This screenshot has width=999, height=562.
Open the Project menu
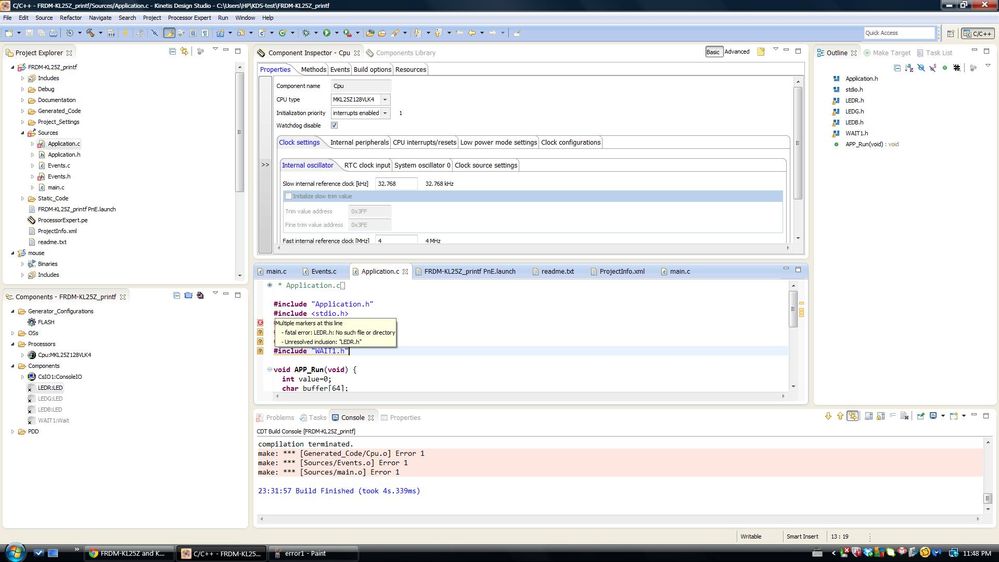click(x=152, y=18)
